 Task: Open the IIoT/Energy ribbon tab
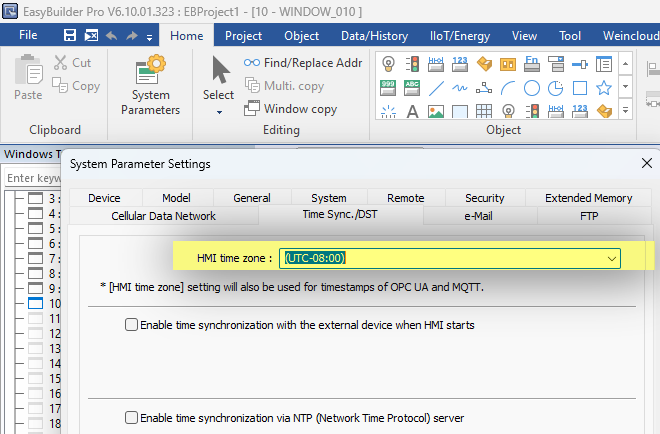tap(460, 36)
